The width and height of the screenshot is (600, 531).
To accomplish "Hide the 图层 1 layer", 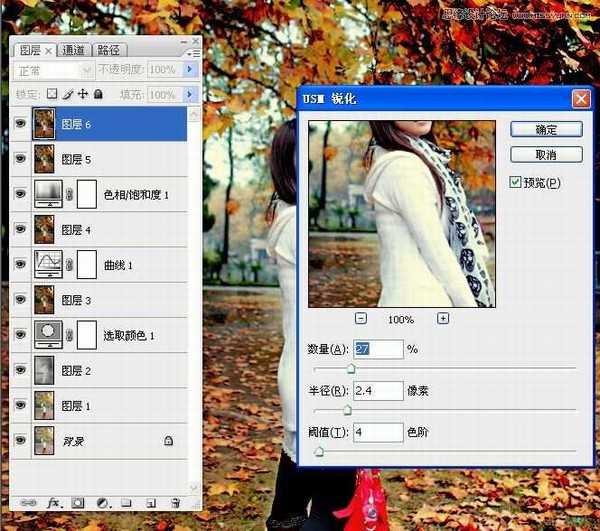I will [20, 405].
